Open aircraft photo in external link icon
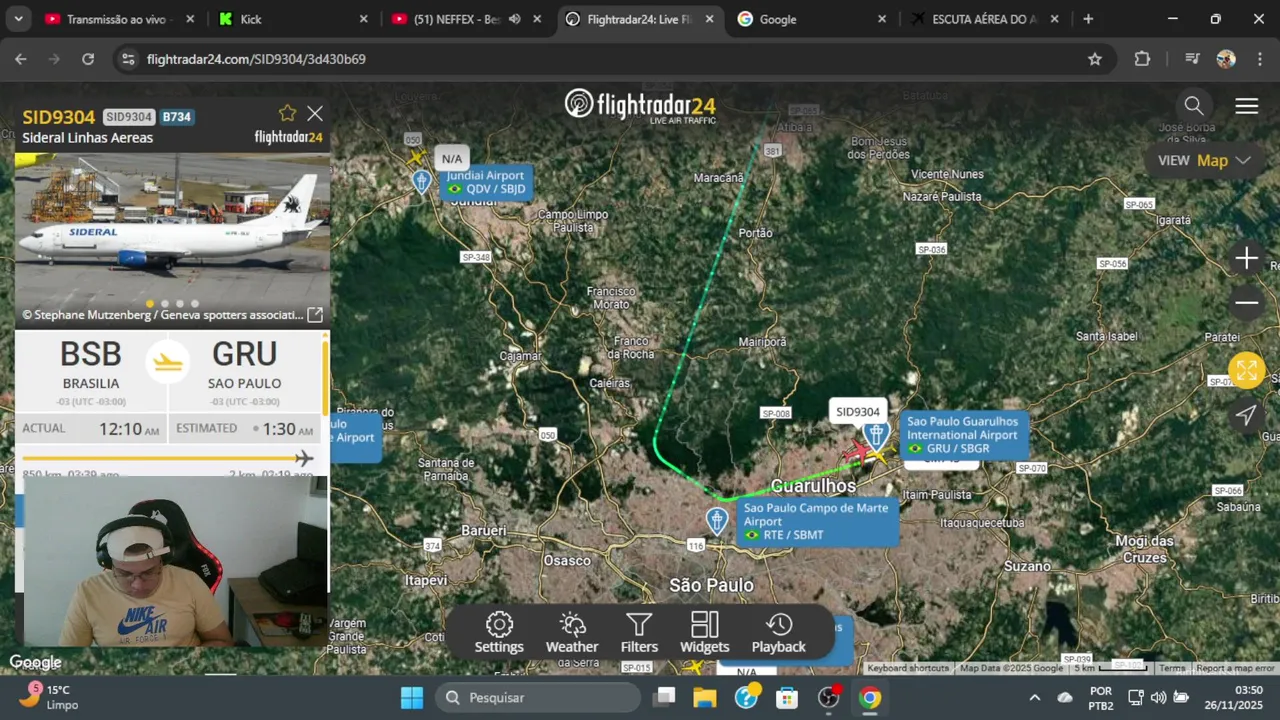The height and width of the screenshot is (720, 1280). point(315,315)
